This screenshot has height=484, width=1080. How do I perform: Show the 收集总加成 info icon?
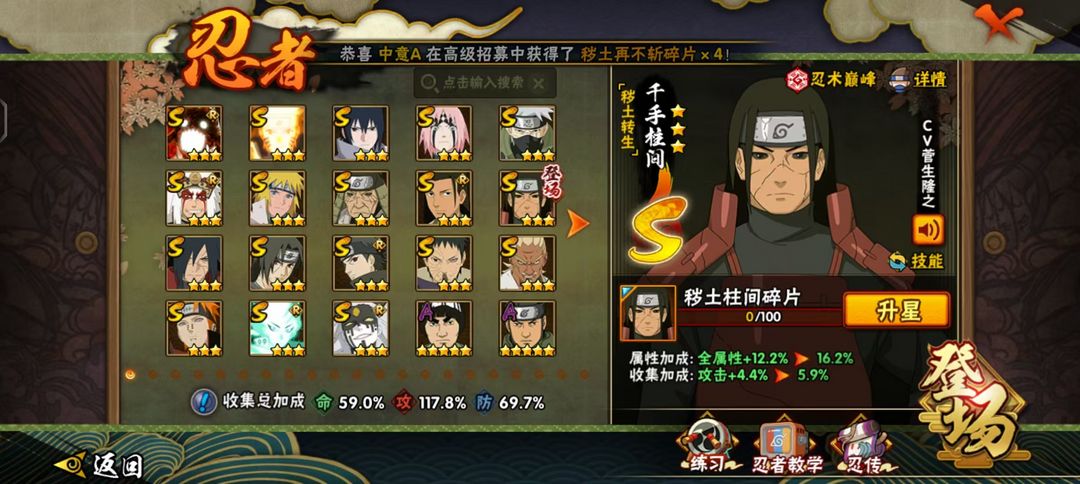[x=204, y=402]
